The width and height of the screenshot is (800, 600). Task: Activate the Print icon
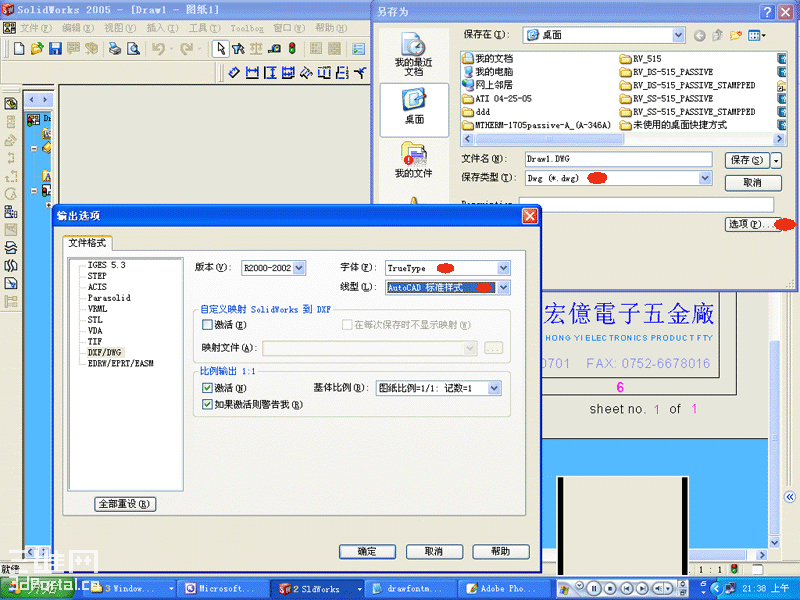tap(113, 48)
